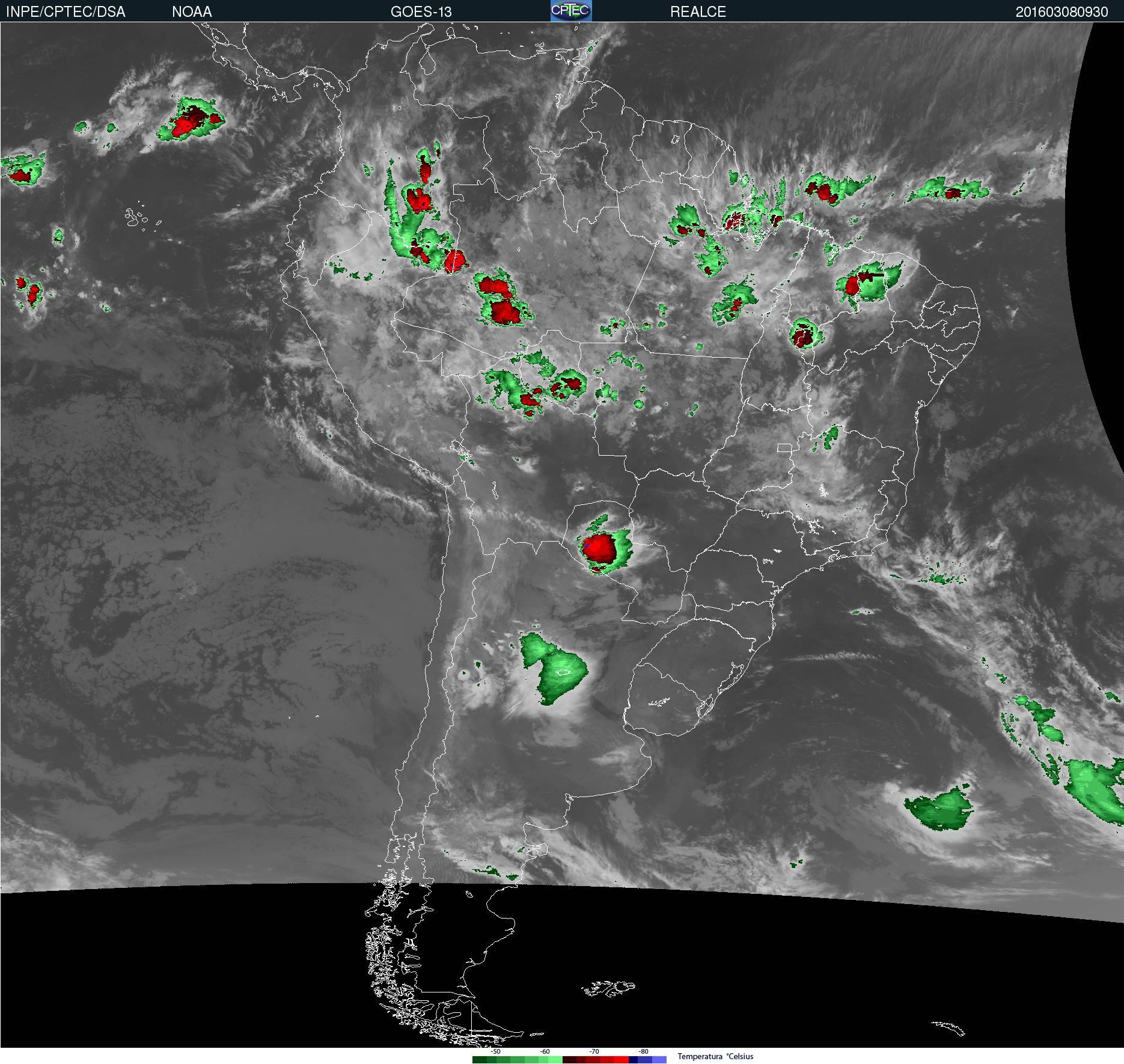Click the -60 value on the temperature scale
This screenshot has height=1064, width=1124.
click(545, 1051)
